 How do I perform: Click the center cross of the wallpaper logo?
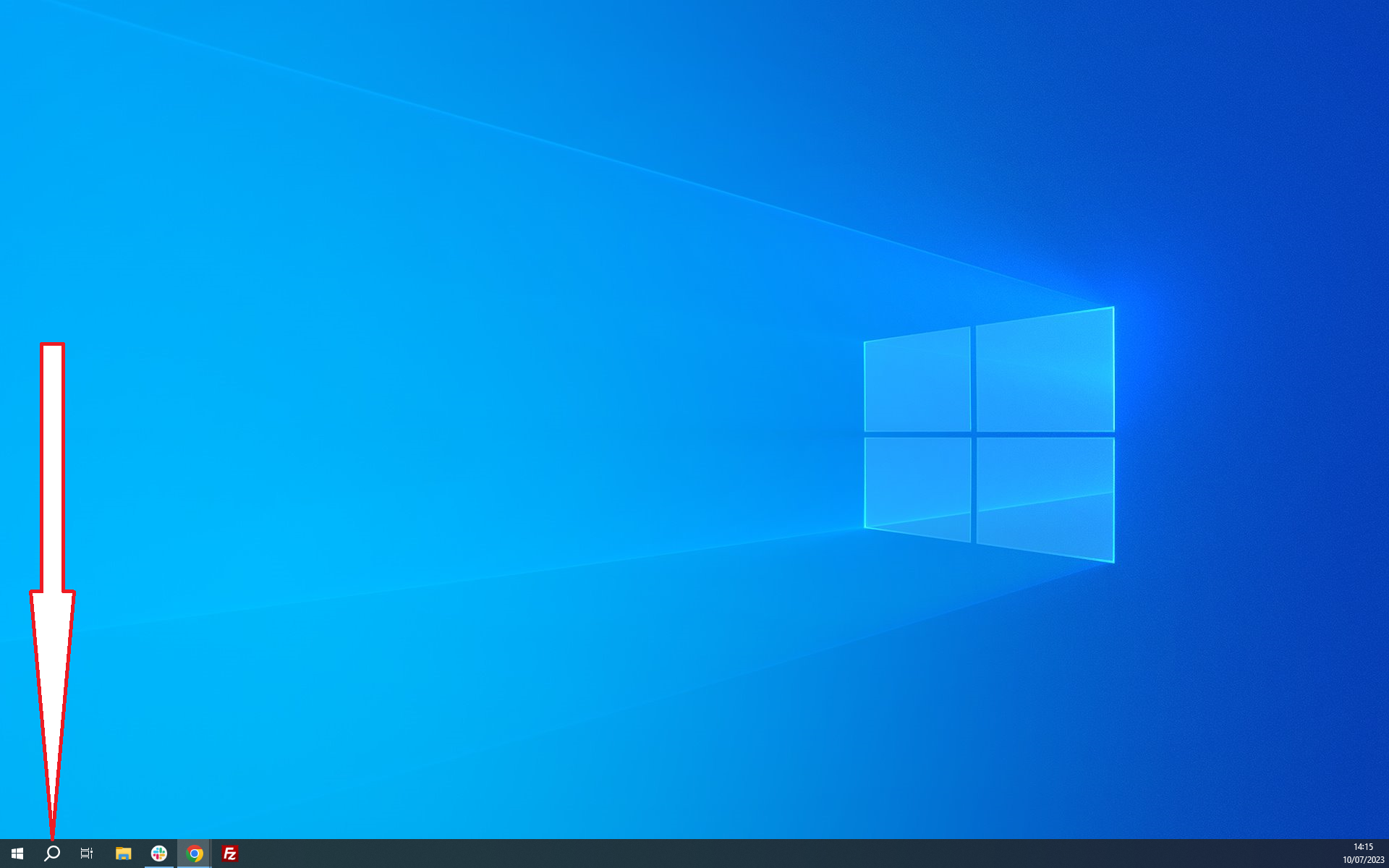[973, 434]
